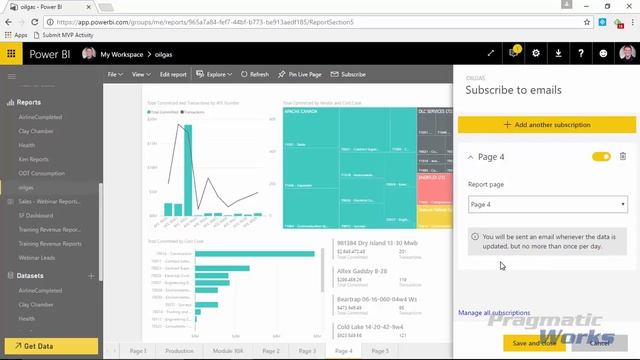Open the Report page dropdown showing Page 4

[547, 204]
